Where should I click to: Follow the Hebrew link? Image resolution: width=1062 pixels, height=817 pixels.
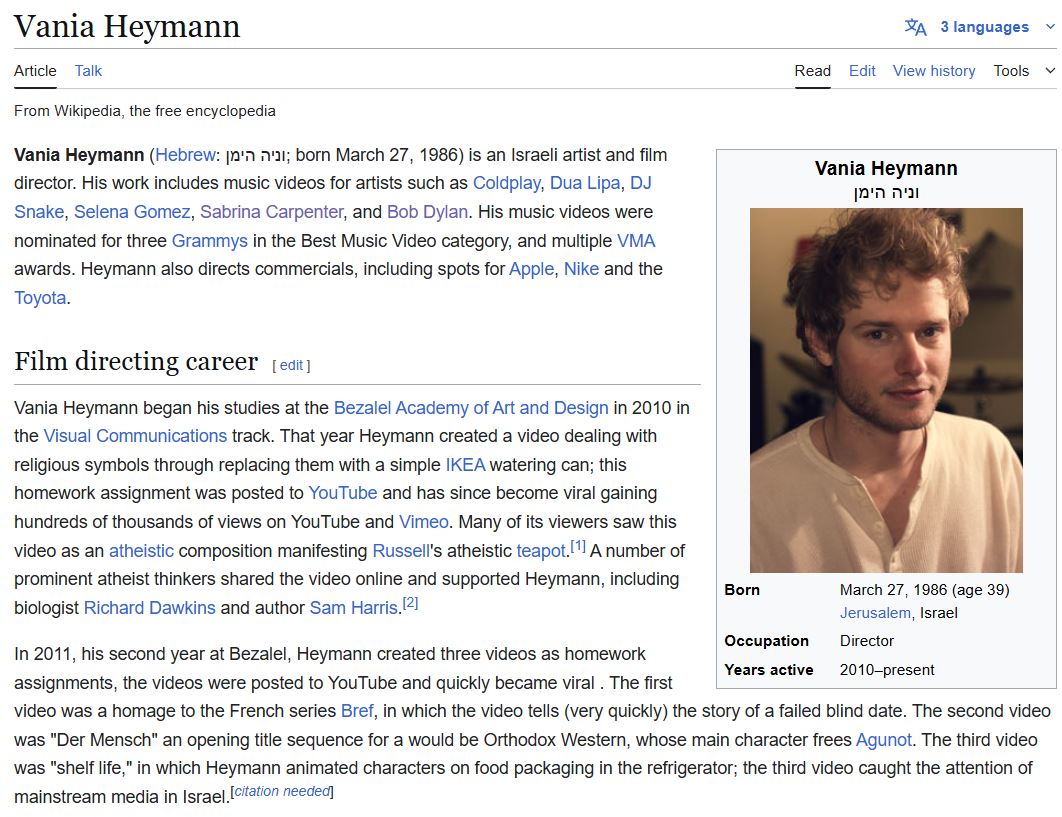pos(185,154)
